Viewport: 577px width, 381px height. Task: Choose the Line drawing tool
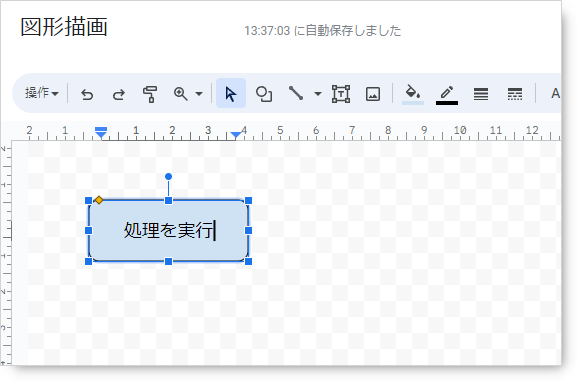click(296, 93)
